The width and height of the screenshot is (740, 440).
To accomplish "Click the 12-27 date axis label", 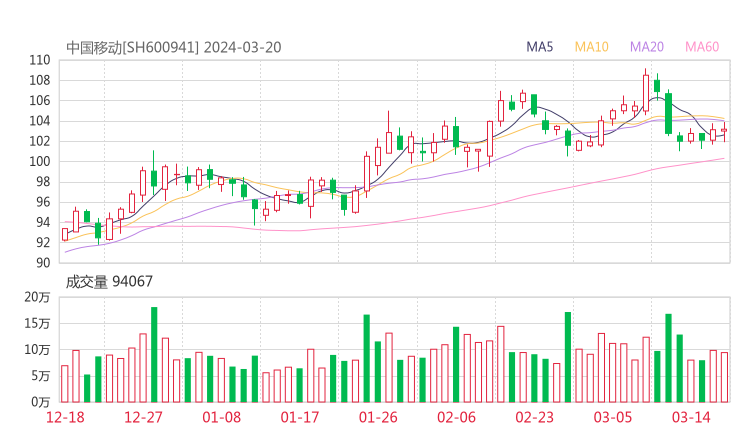I will click(x=143, y=417).
